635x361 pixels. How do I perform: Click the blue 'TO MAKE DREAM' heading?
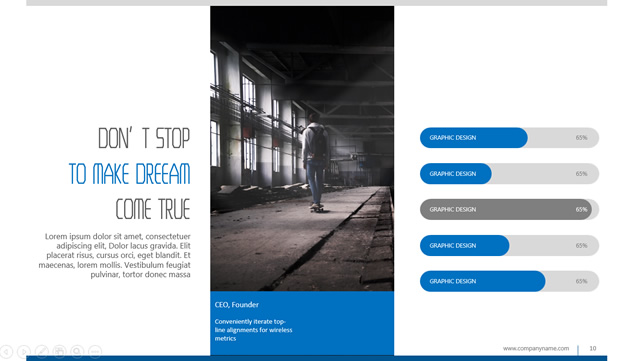pos(130,174)
